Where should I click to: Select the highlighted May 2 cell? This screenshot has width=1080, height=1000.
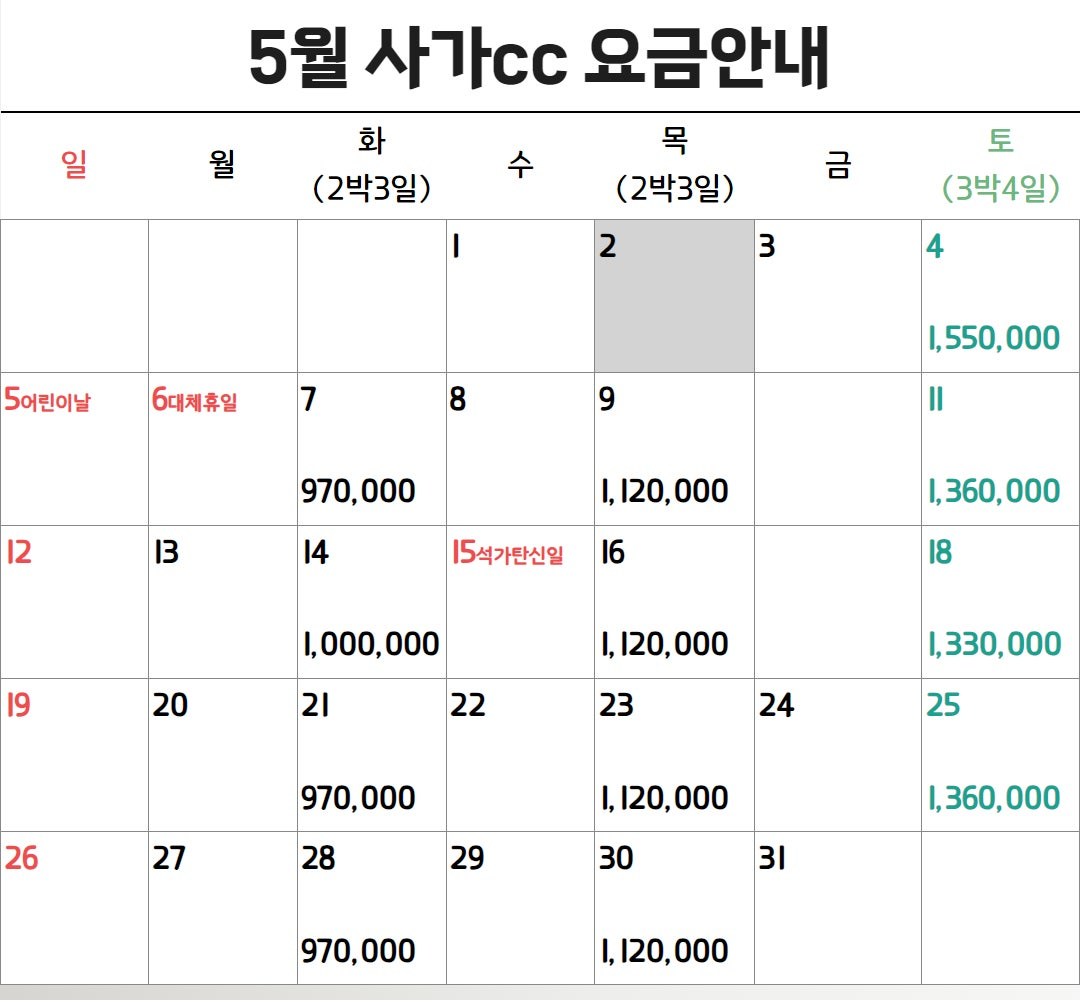(x=674, y=296)
